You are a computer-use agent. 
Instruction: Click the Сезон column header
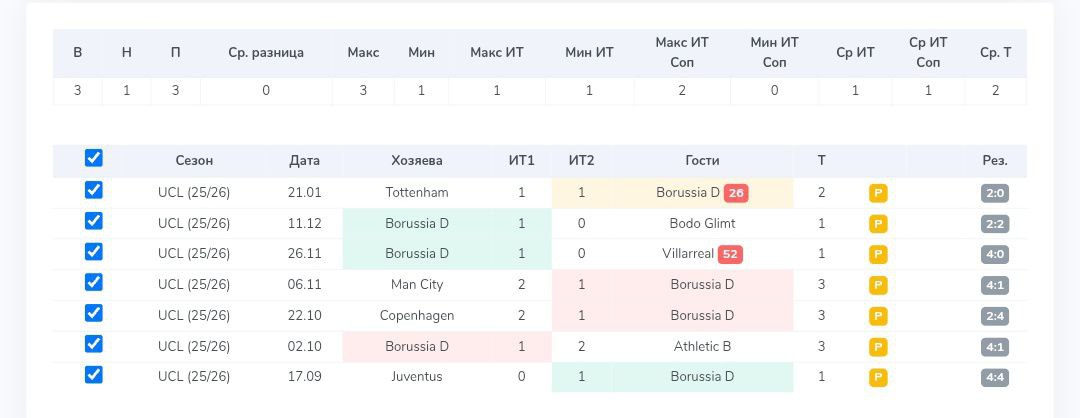[x=194, y=161]
